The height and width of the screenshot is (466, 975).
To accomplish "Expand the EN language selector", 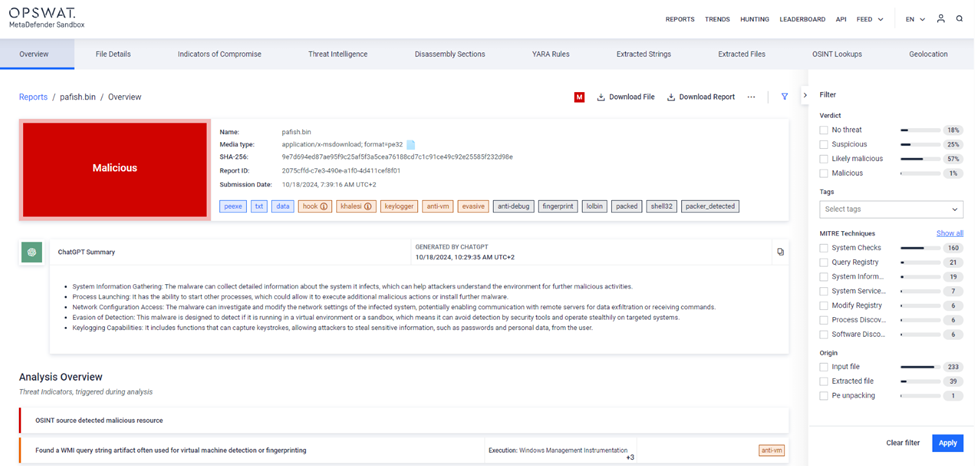I will coord(915,19).
